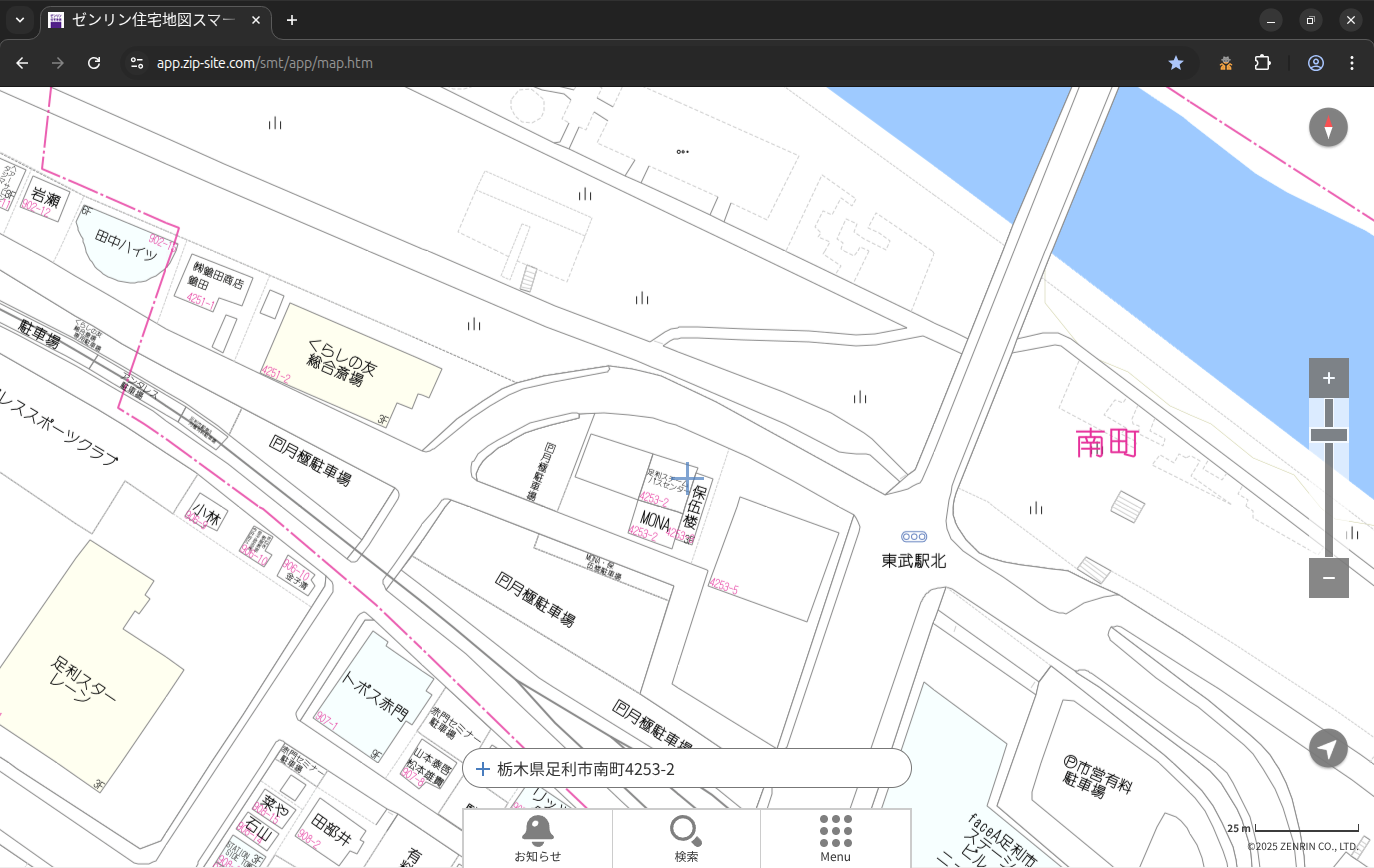Open Chrome three-dot menu

pos(1352,63)
